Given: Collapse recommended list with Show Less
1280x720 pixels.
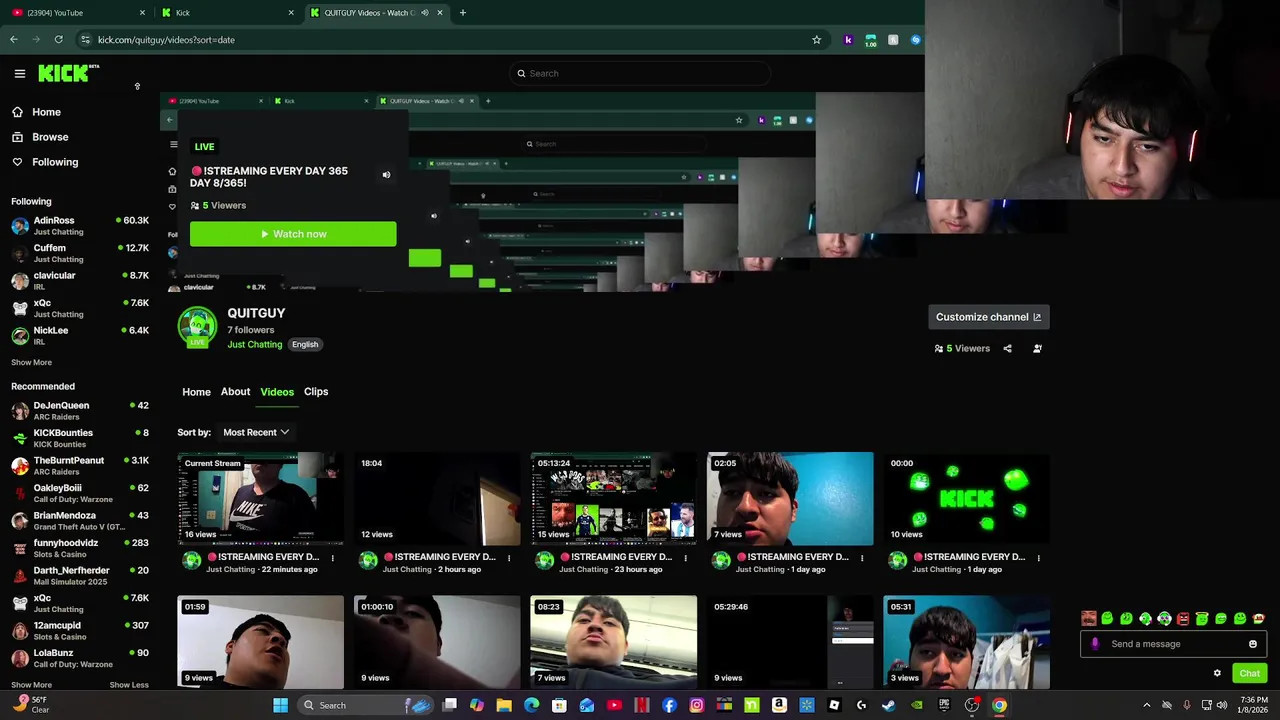Looking at the screenshot, I should click(x=128, y=685).
